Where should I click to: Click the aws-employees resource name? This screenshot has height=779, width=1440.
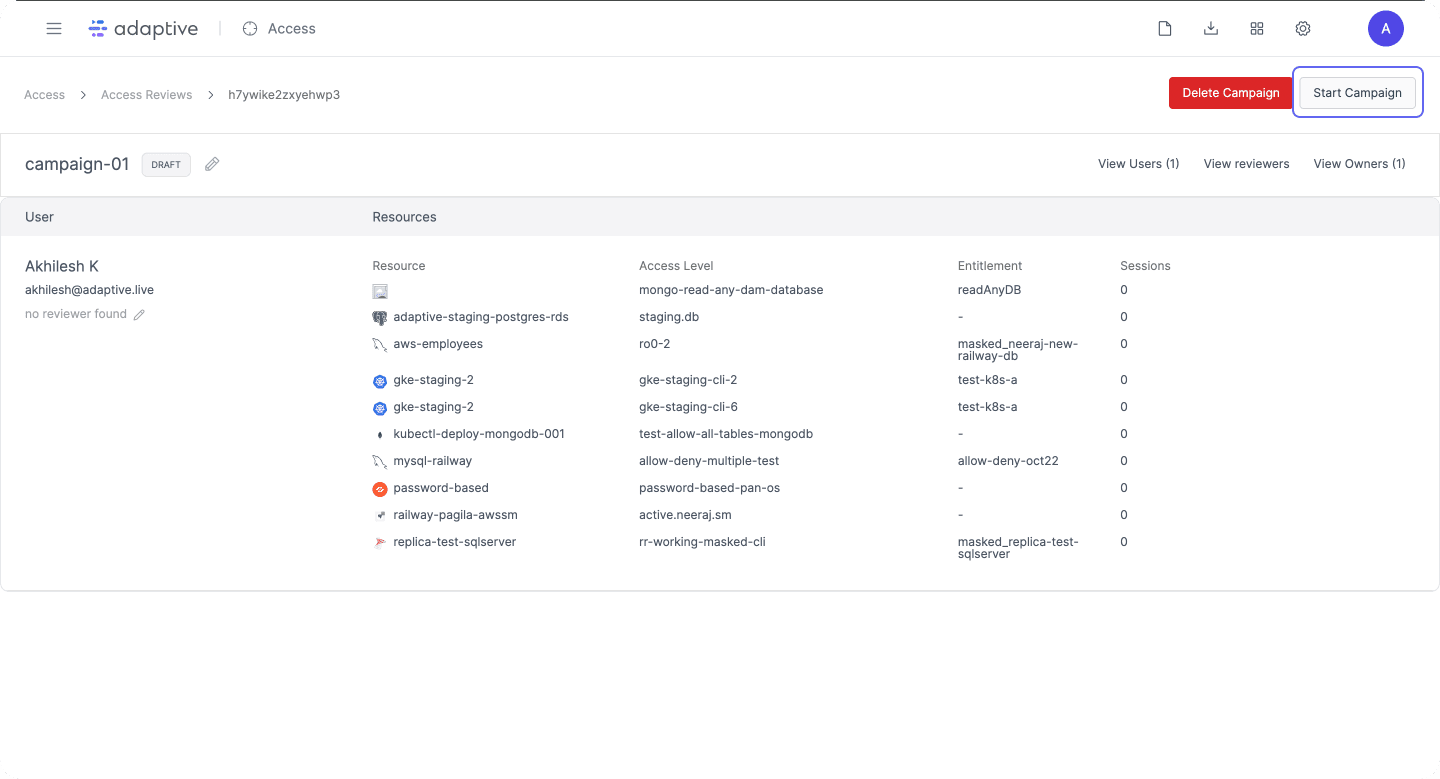coord(438,344)
